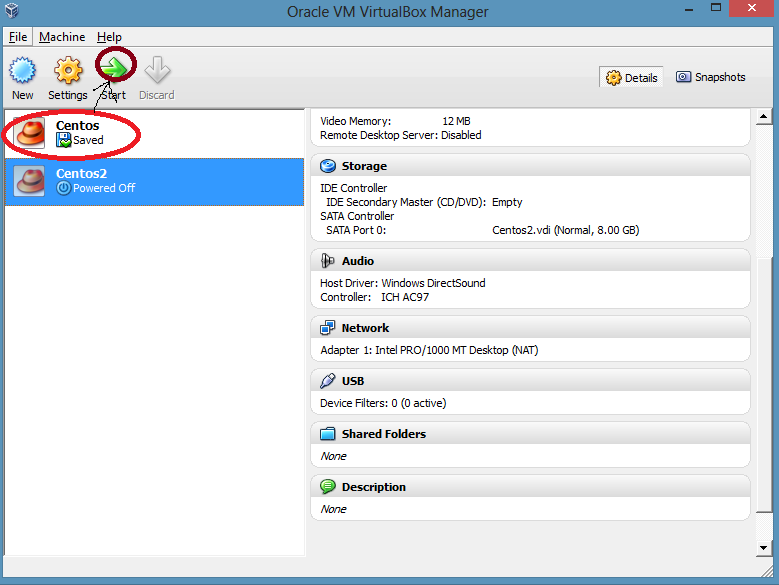Click the Centos2 VM hat icon

pos(29,181)
